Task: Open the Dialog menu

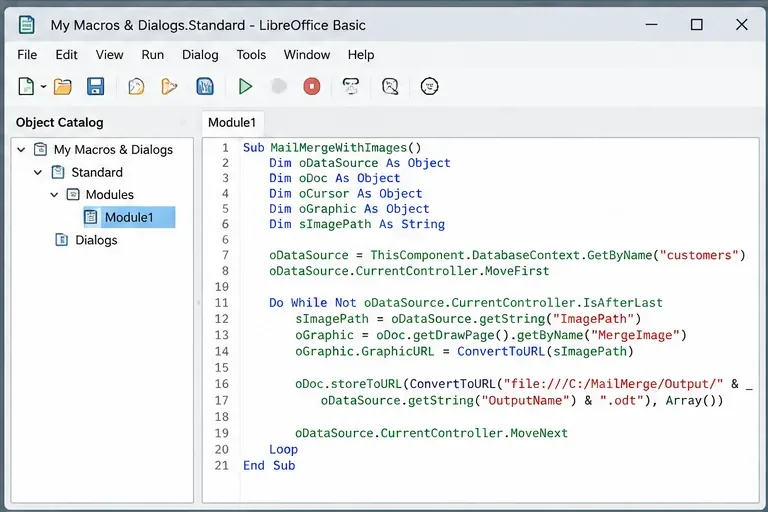Action: pos(200,55)
